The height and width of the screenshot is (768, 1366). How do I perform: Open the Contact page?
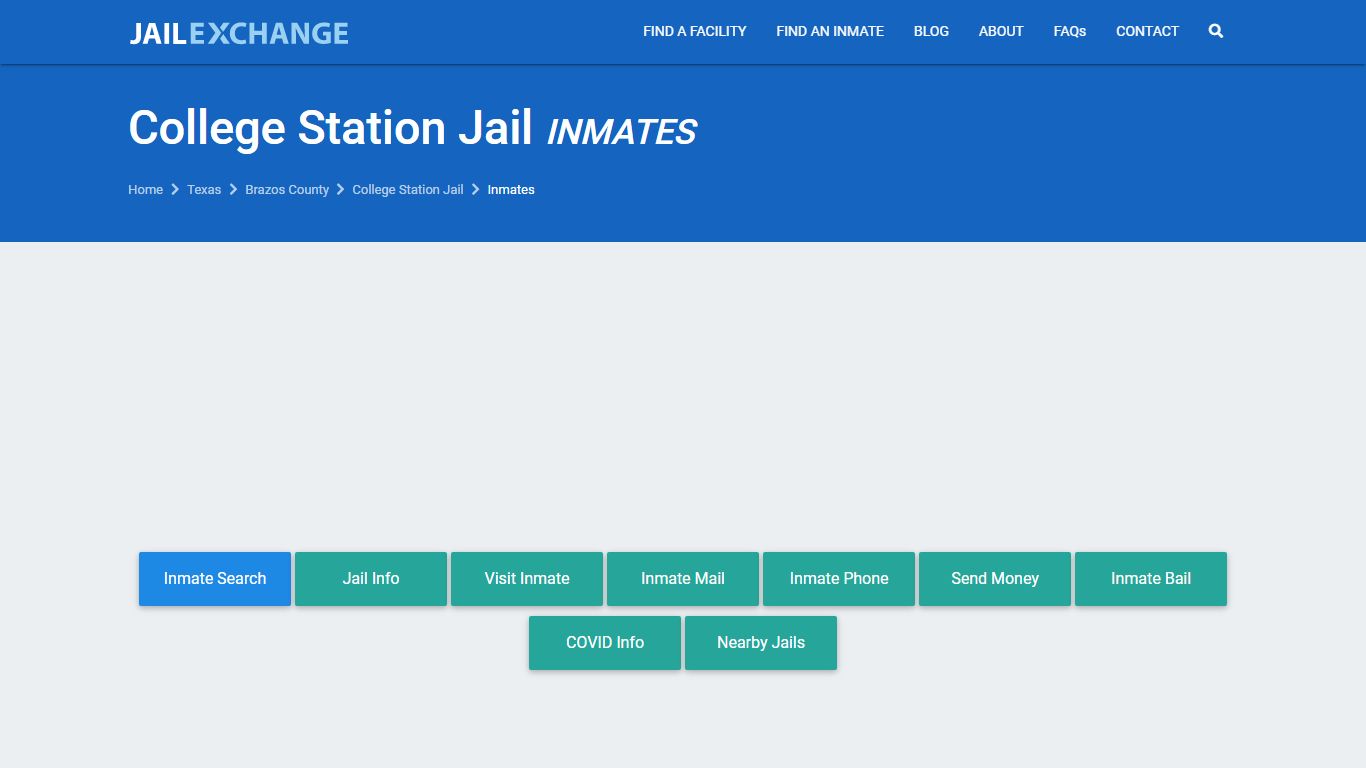(x=1147, y=31)
